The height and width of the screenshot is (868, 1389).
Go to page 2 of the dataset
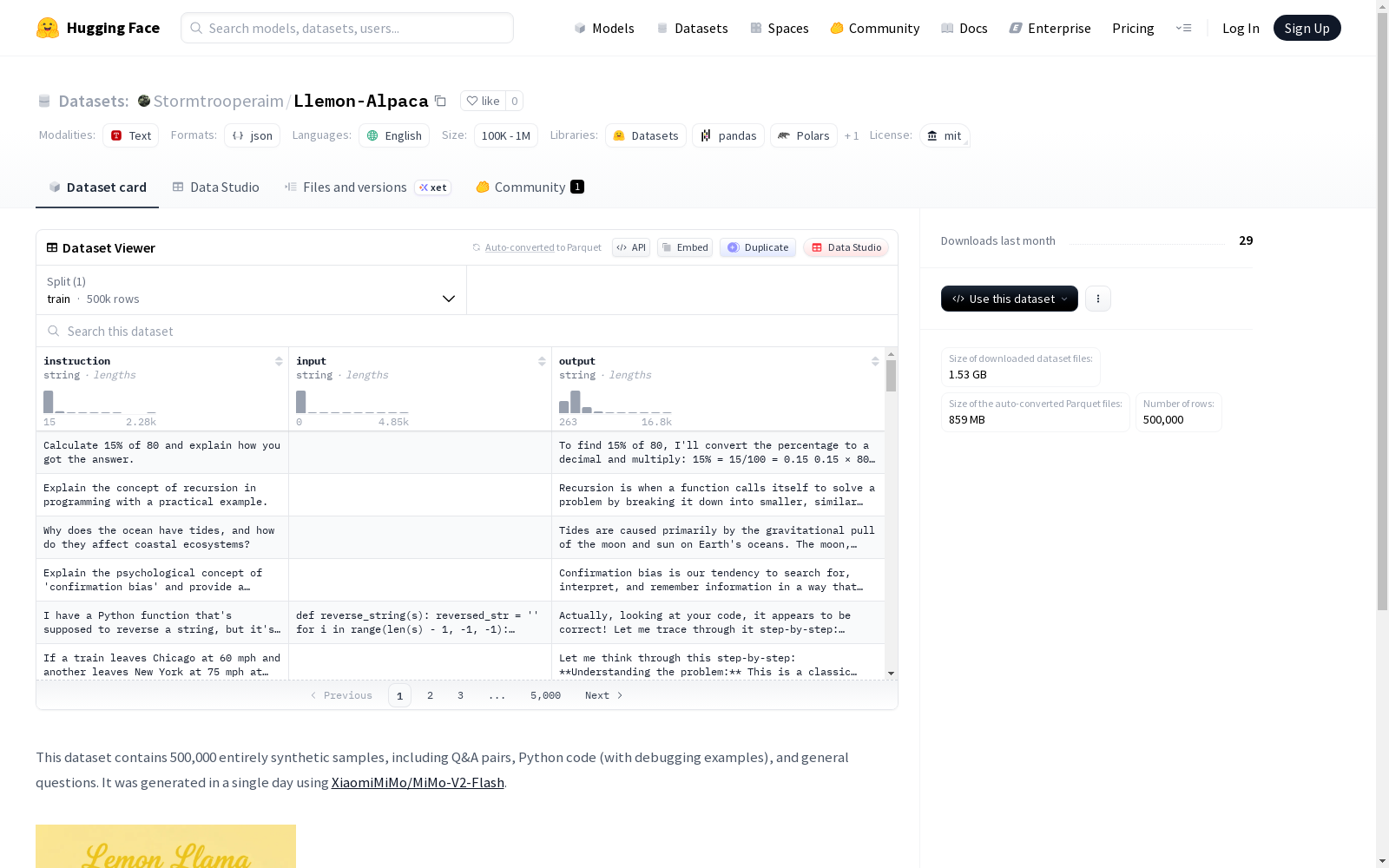pos(430,695)
